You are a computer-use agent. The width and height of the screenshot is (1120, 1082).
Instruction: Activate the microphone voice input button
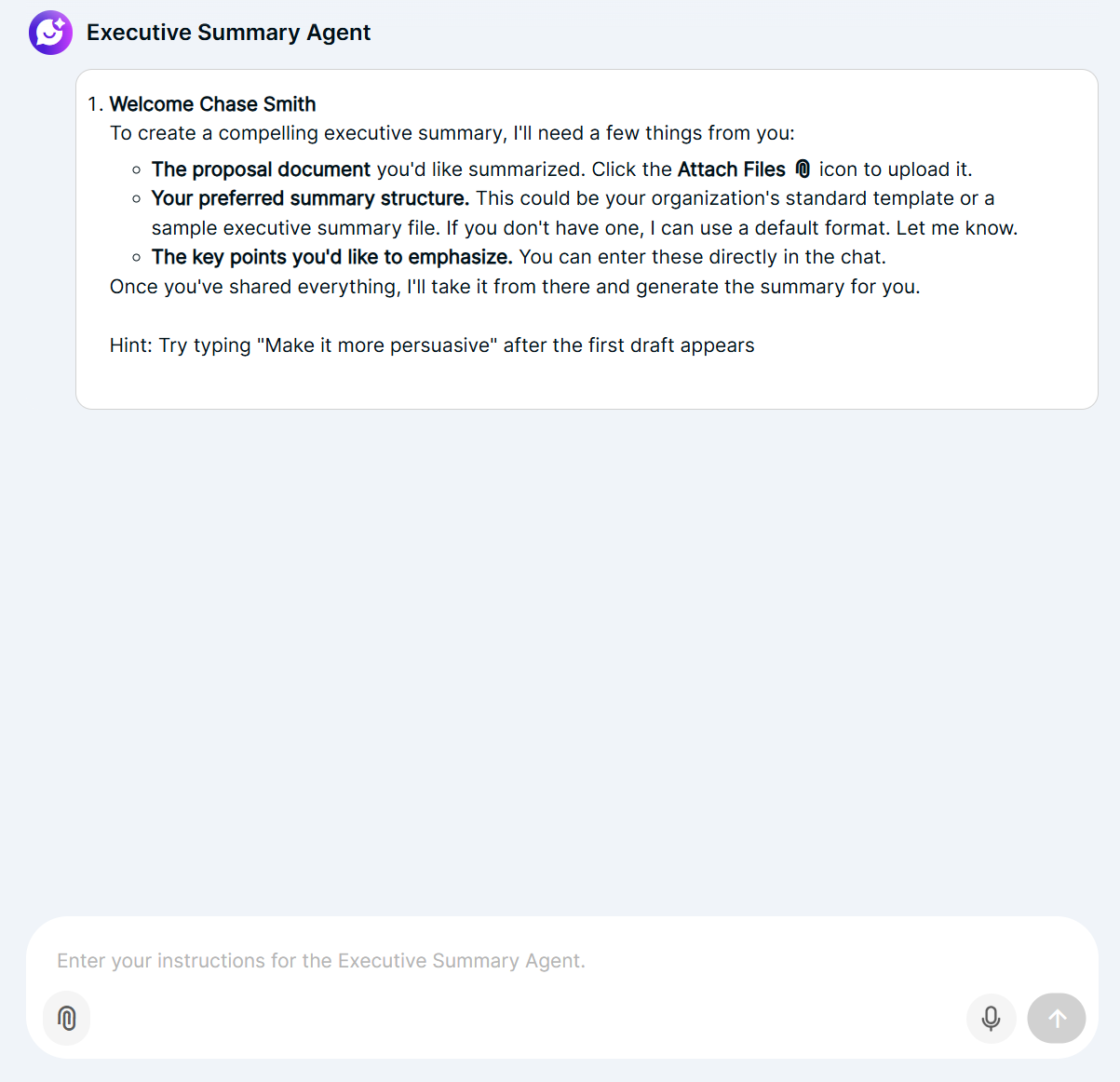(x=991, y=1018)
